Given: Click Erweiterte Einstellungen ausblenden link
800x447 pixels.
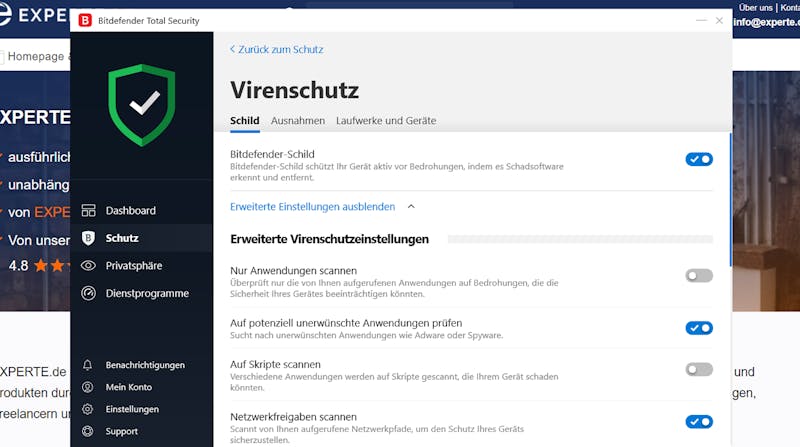Looking at the screenshot, I should [x=313, y=207].
